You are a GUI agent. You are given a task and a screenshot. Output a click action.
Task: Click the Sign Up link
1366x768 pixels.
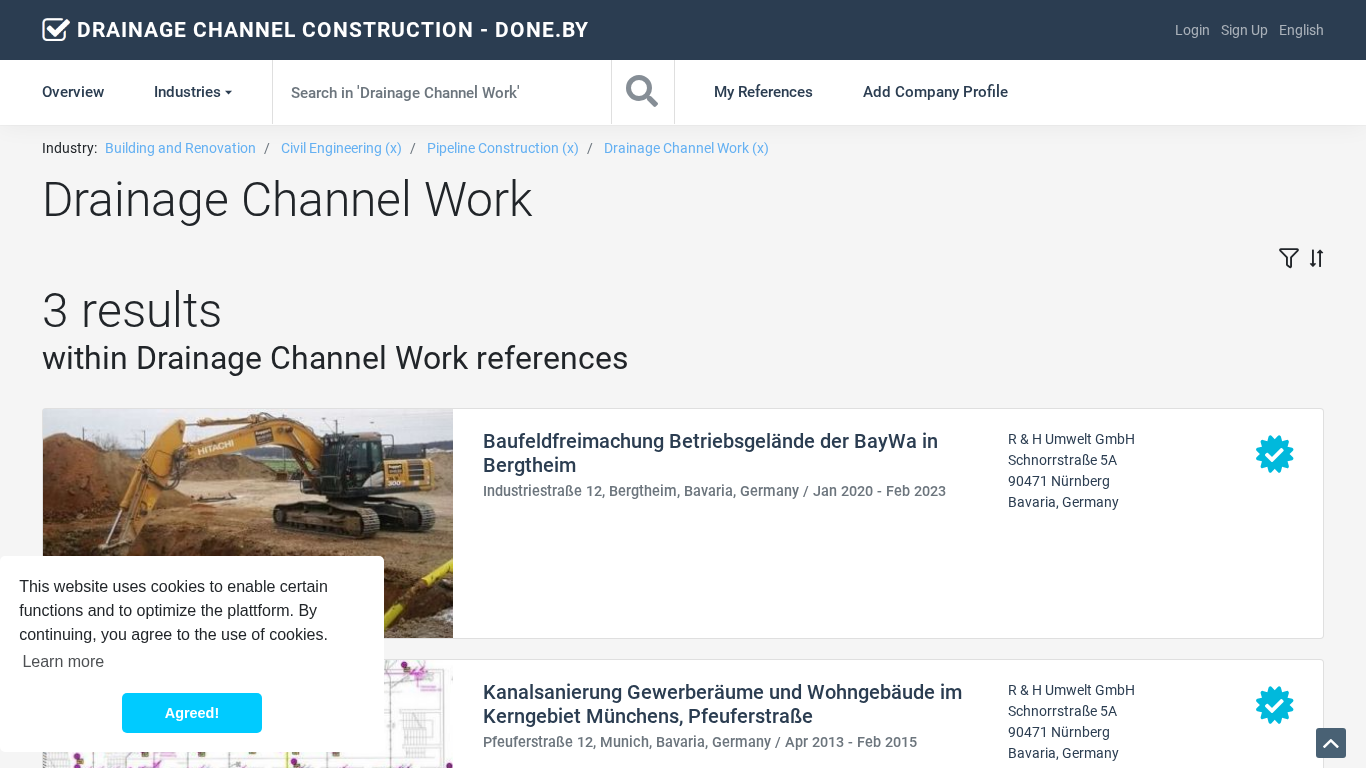pos(1244,30)
